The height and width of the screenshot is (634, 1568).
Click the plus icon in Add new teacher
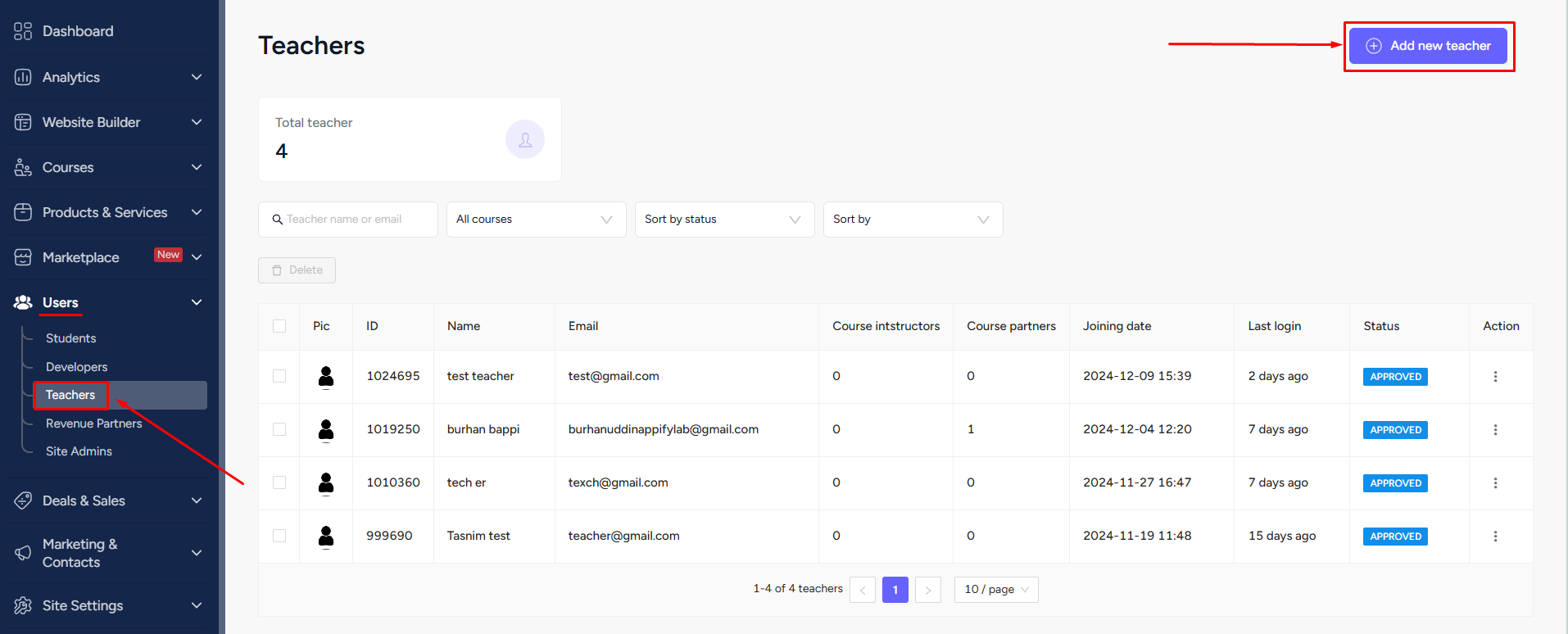(x=1374, y=46)
